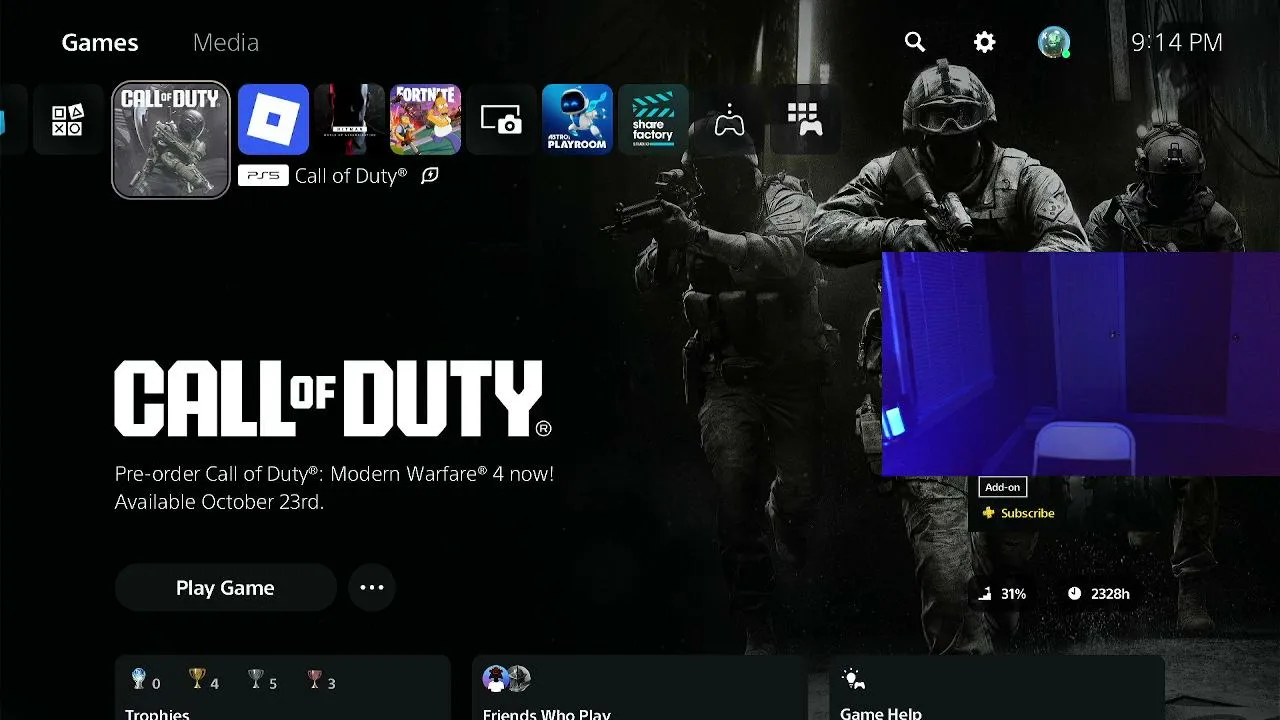This screenshot has width=1280, height=720.
Task: Click the Game Help lightbulb icon
Action: click(853, 679)
